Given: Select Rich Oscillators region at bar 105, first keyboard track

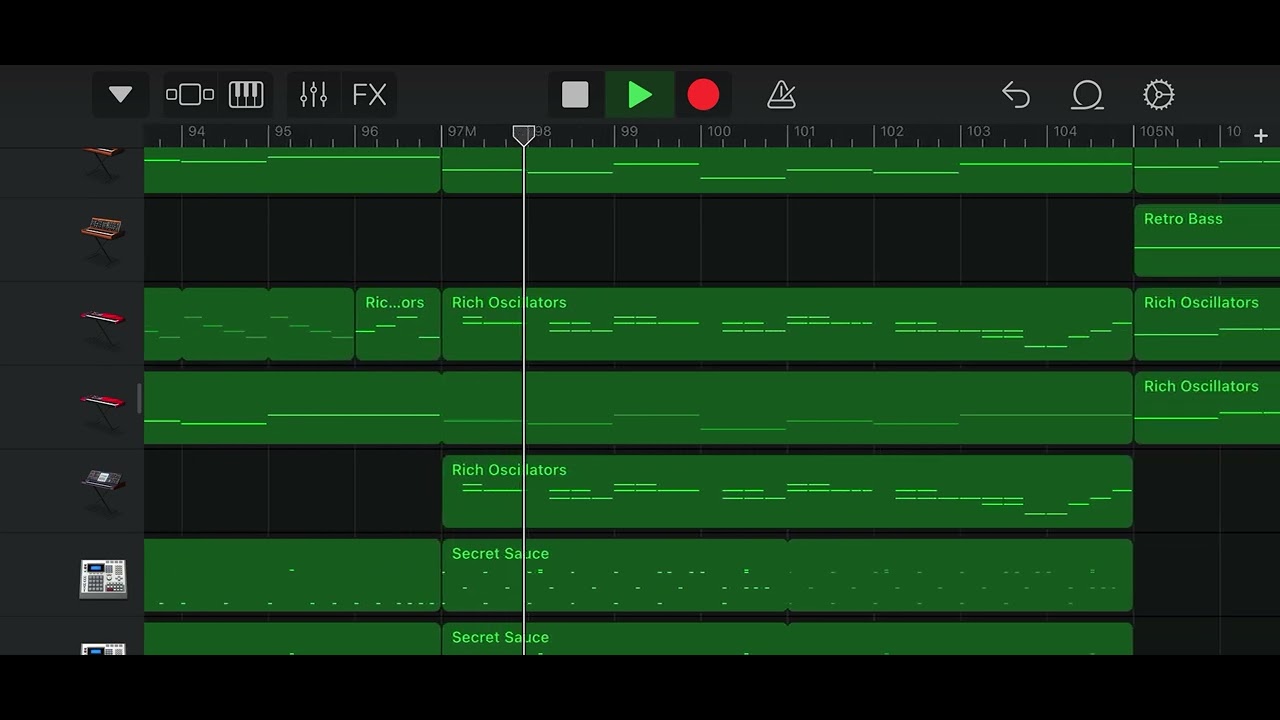Looking at the screenshot, I should (1207, 324).
